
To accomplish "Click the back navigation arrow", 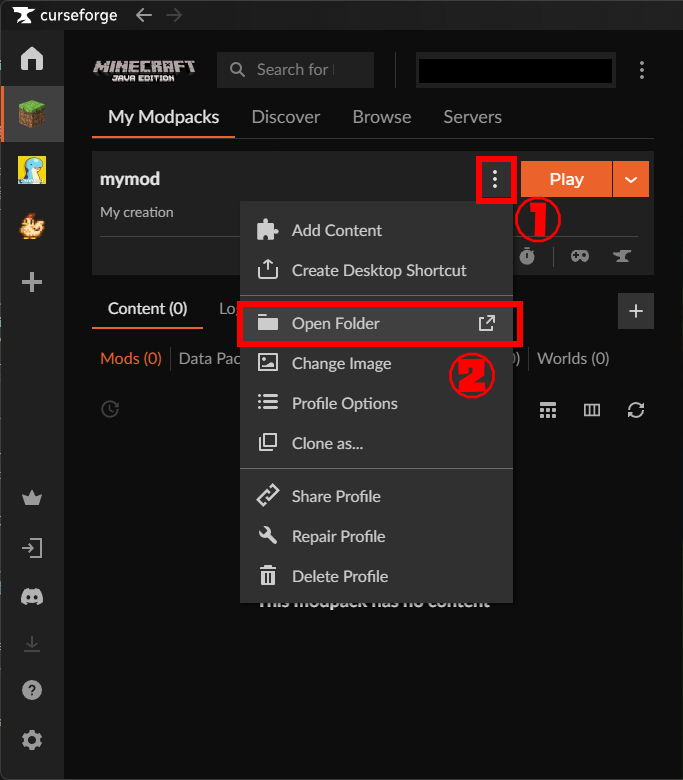I will pos(144,15).
